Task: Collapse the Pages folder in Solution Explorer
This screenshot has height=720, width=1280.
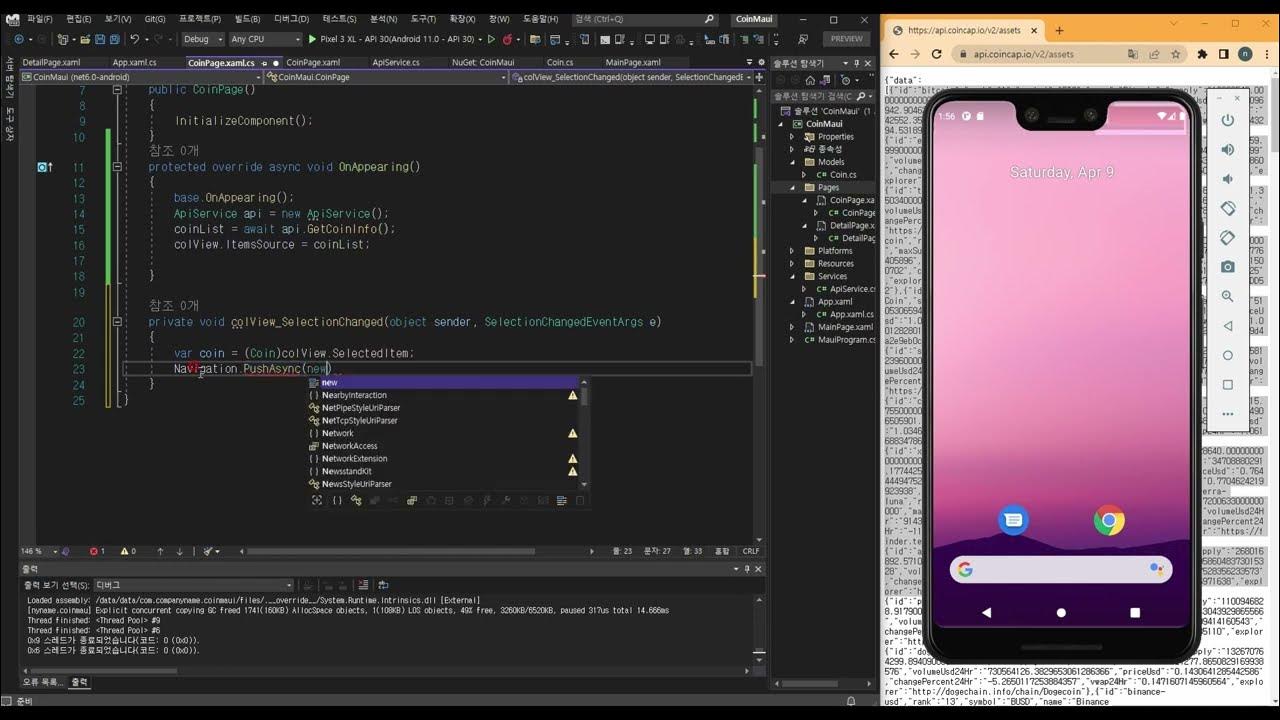Action: click(793, 187)
